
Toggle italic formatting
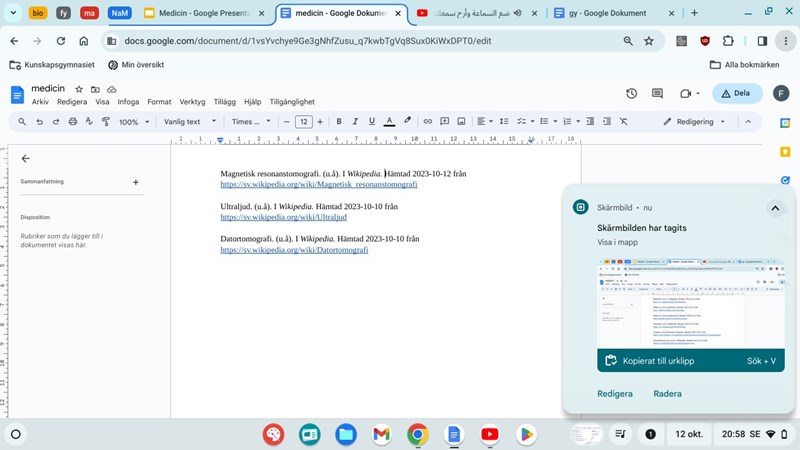pos(355,121)
